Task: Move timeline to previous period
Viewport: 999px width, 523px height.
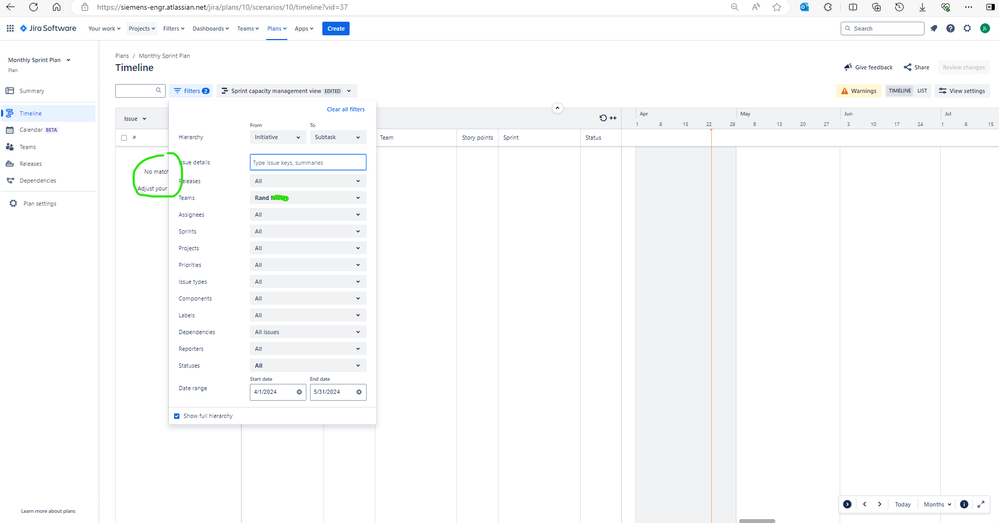Action: (x=865, y=504)
